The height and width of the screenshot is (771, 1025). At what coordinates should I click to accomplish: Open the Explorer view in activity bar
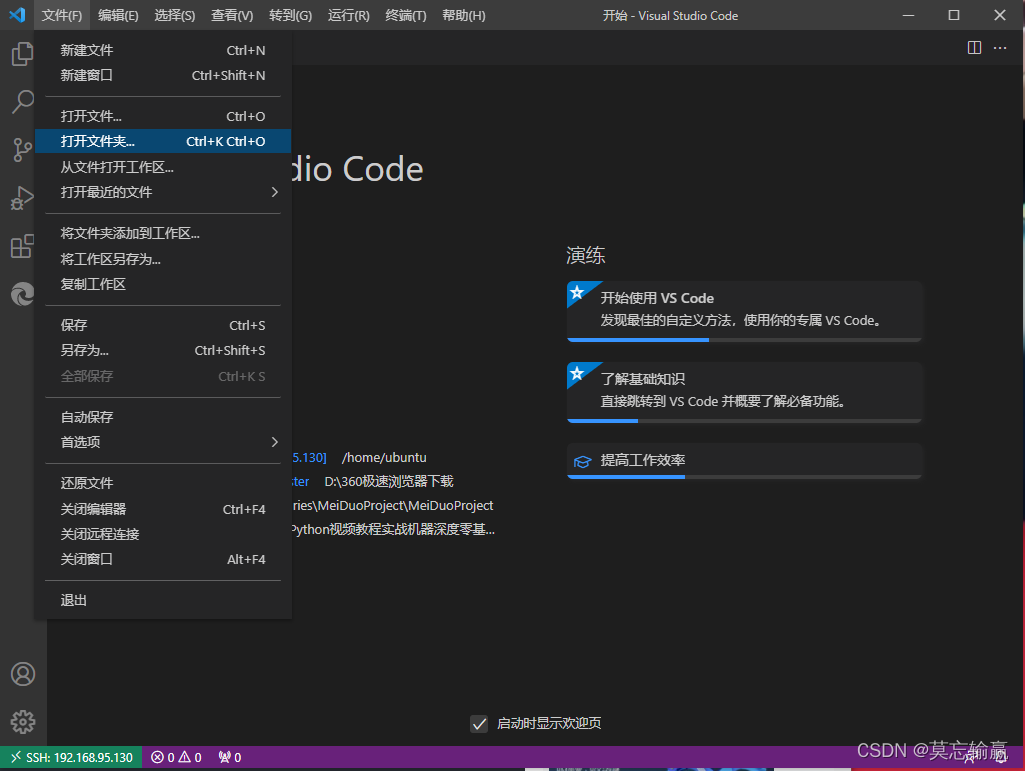[22, 54]
